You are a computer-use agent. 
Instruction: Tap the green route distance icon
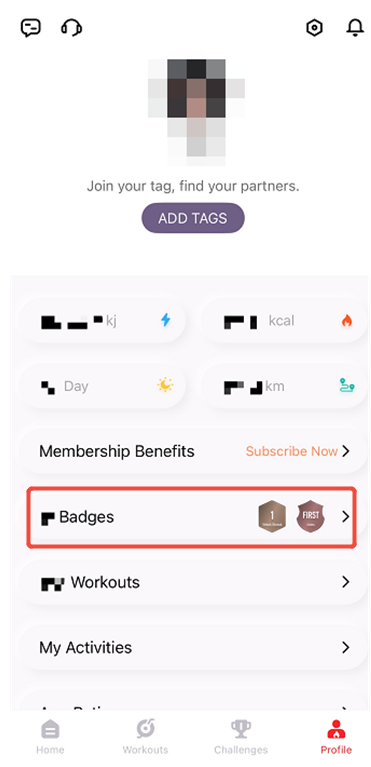click(x=347, y=385)
